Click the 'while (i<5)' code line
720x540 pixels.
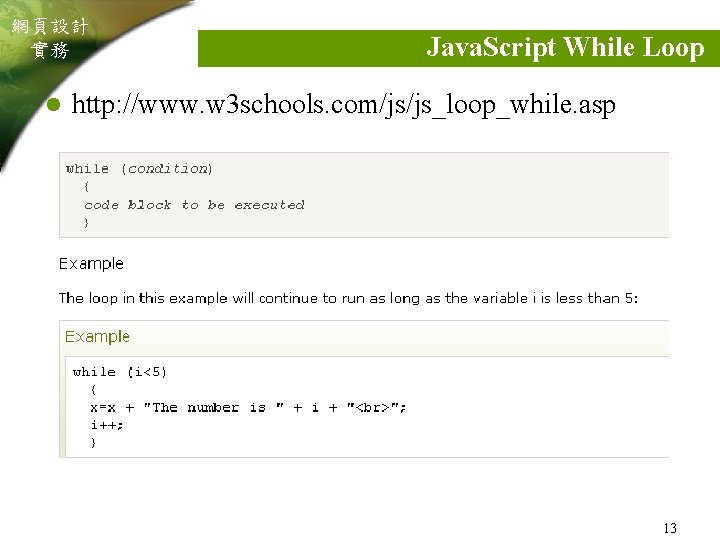119,372
